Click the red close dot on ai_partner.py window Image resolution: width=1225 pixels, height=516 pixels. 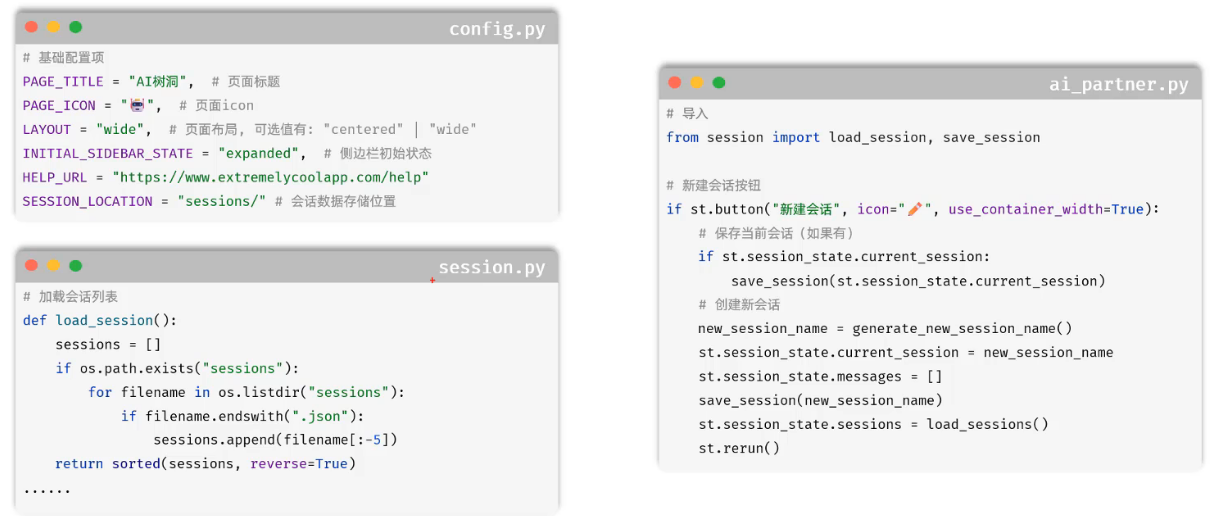[675, 82]
